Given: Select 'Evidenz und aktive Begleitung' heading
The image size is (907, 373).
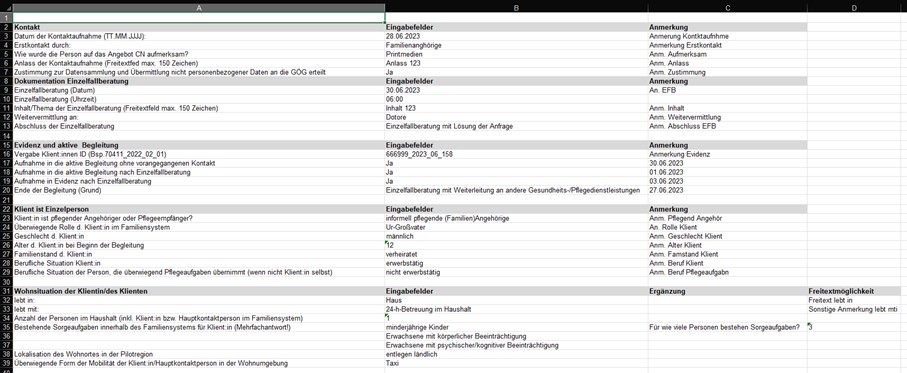Looking at the screenshot, I should coord(198,145).
